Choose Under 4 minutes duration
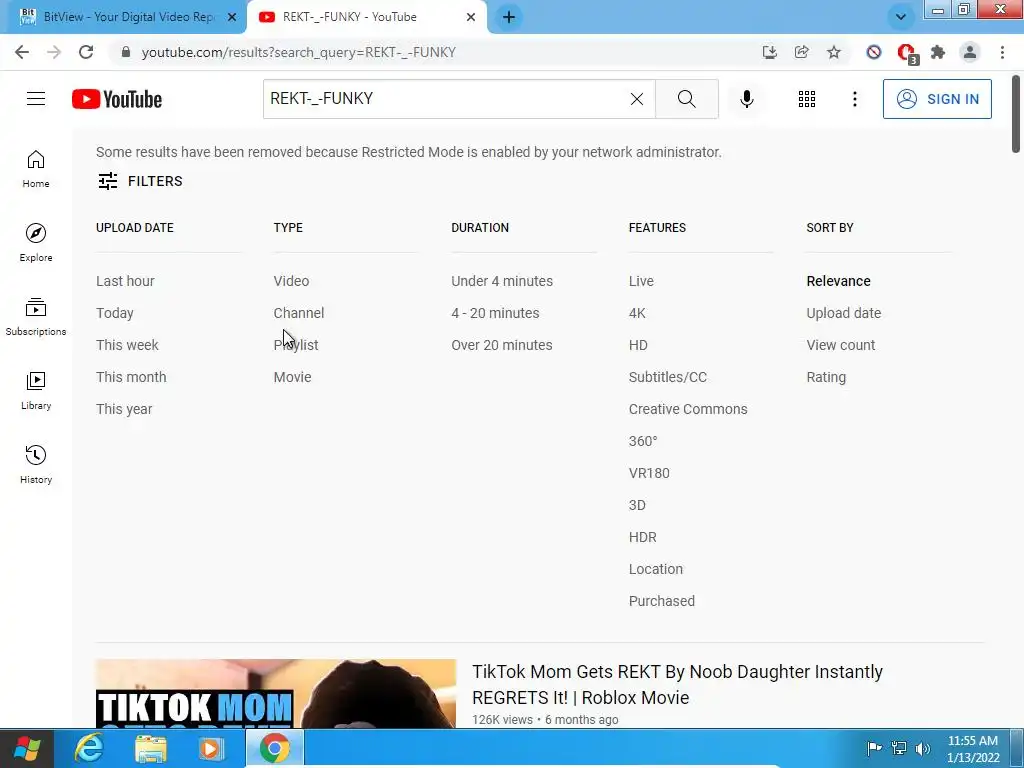This screenshot has width=1024, height=768. click(502, 281)
